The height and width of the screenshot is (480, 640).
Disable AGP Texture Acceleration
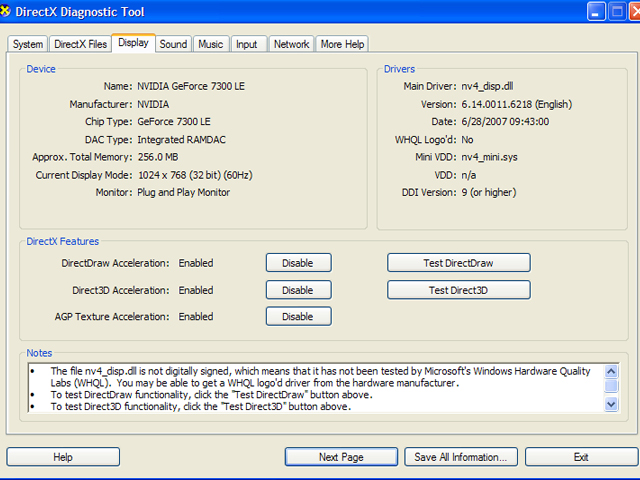pyautogui.click(x=298, y=316)
